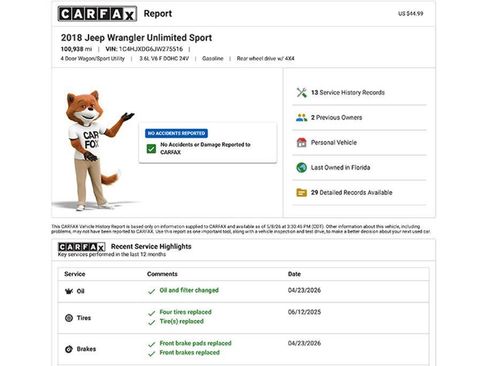This screenshot has width=488, height=366.
Task: Click the 04/23/2026 date in Brakes row
Action: (304, 343)
